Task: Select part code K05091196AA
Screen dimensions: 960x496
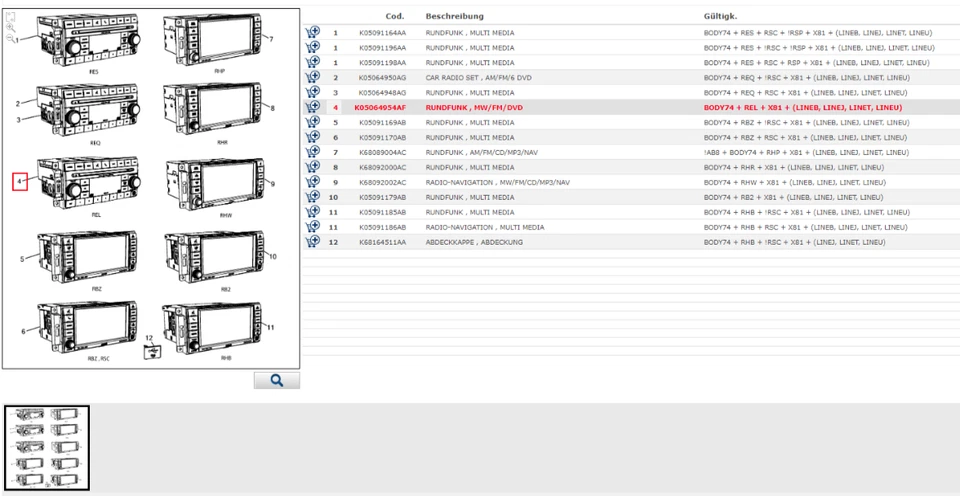Action: point(382,48)
